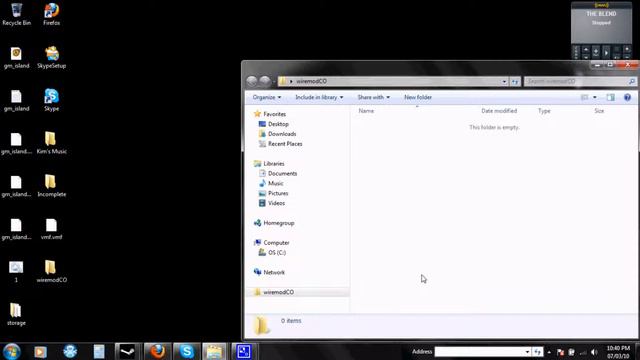640x360 pixels.
Task: Click the taskbar Address input field
Action: click(x=479, y=352)
